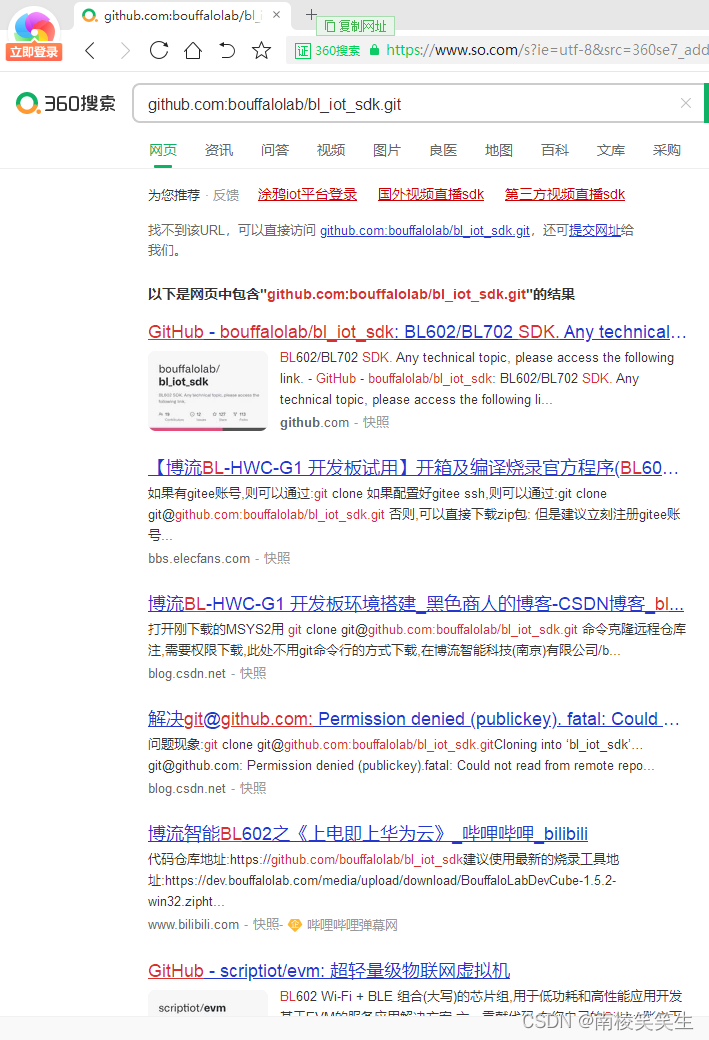The width and height of the screenshot is (709, 1040).
Task: Close the github.com:bouffalolab tab
Action: point(277,15)
